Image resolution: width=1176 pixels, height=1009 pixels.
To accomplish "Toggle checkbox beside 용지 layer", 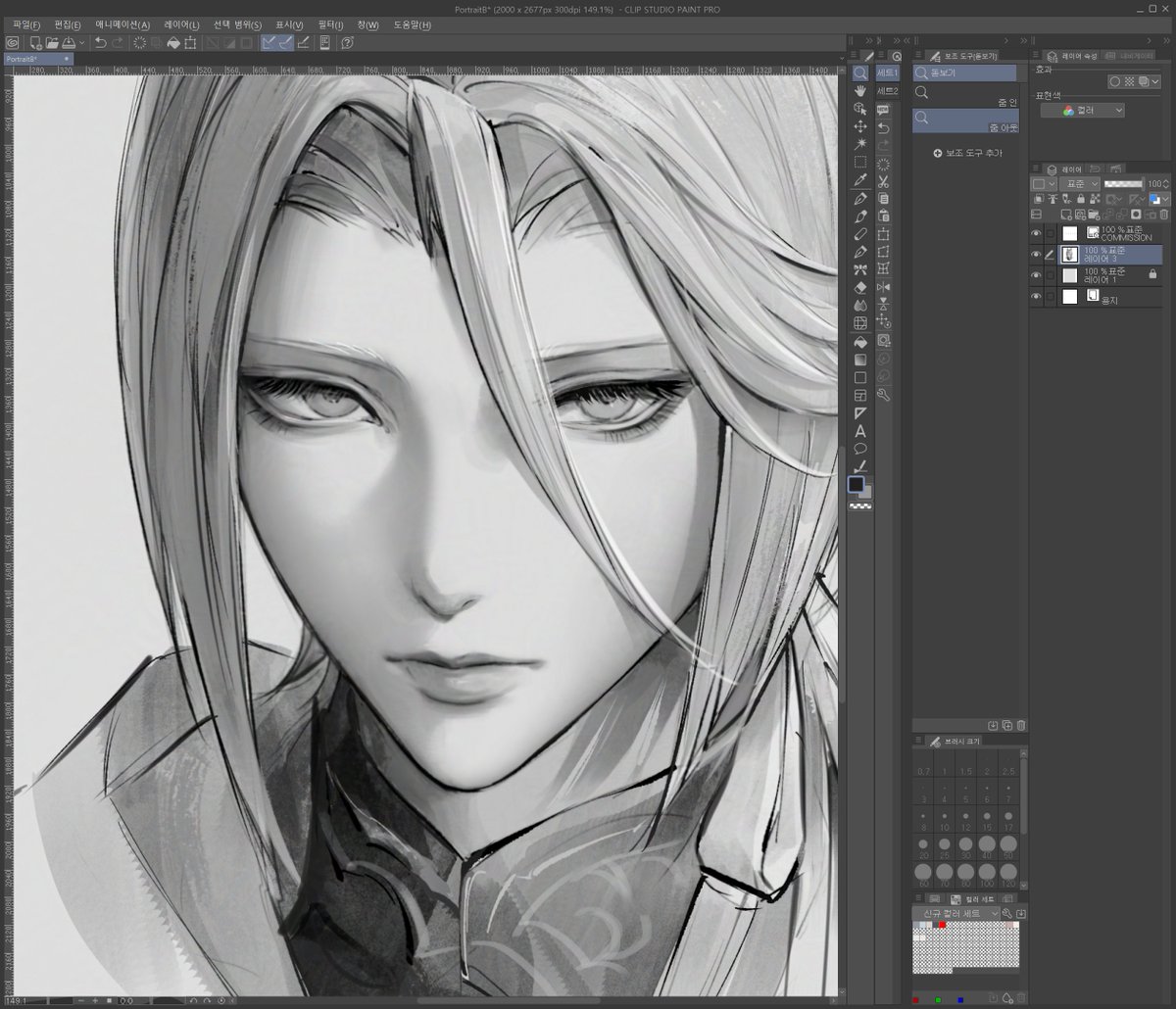I will (x=1051, y=296).
